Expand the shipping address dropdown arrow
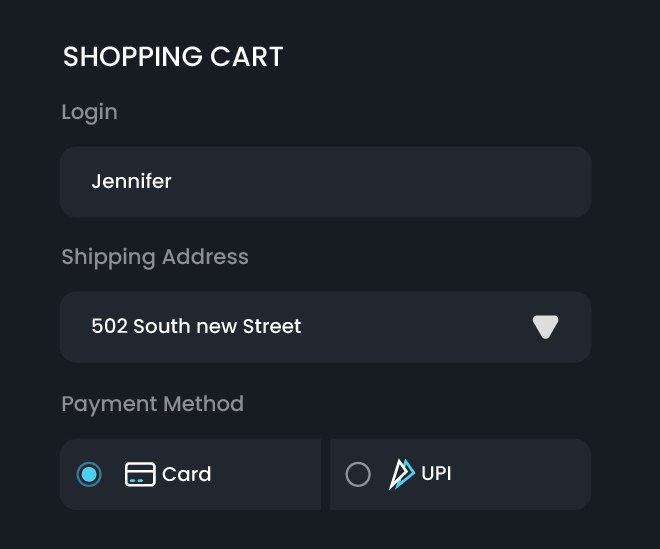The image size is (660, 549). [545, 327]
